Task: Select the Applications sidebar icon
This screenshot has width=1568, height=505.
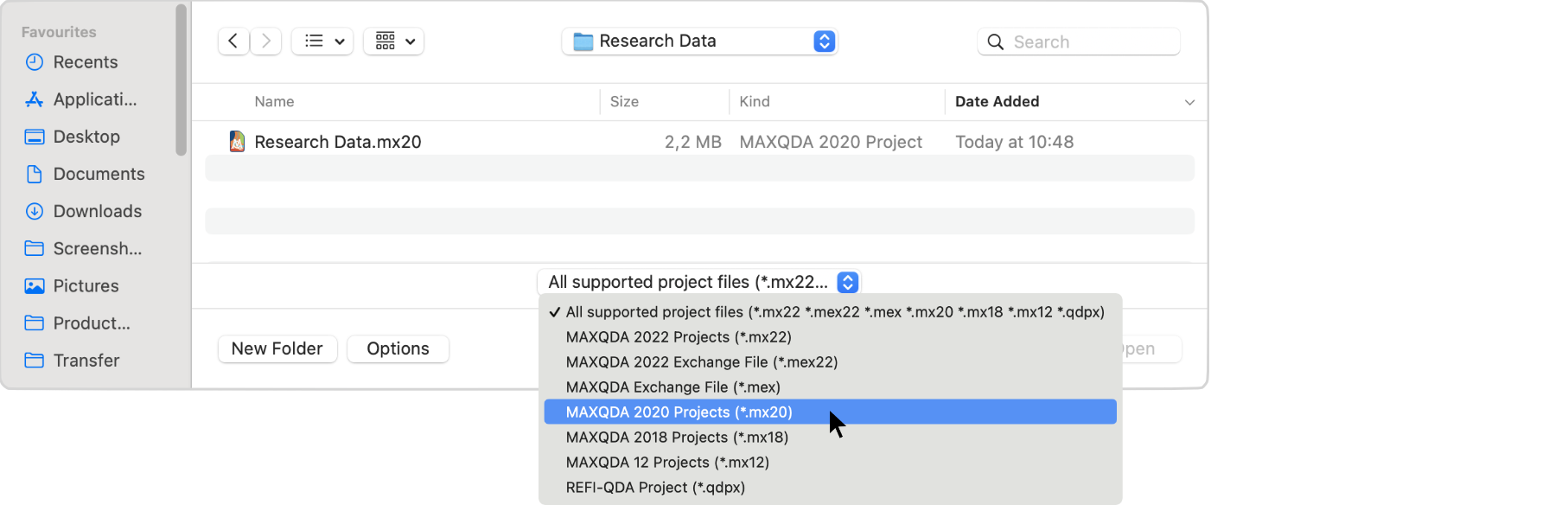Action: (35, 99)
